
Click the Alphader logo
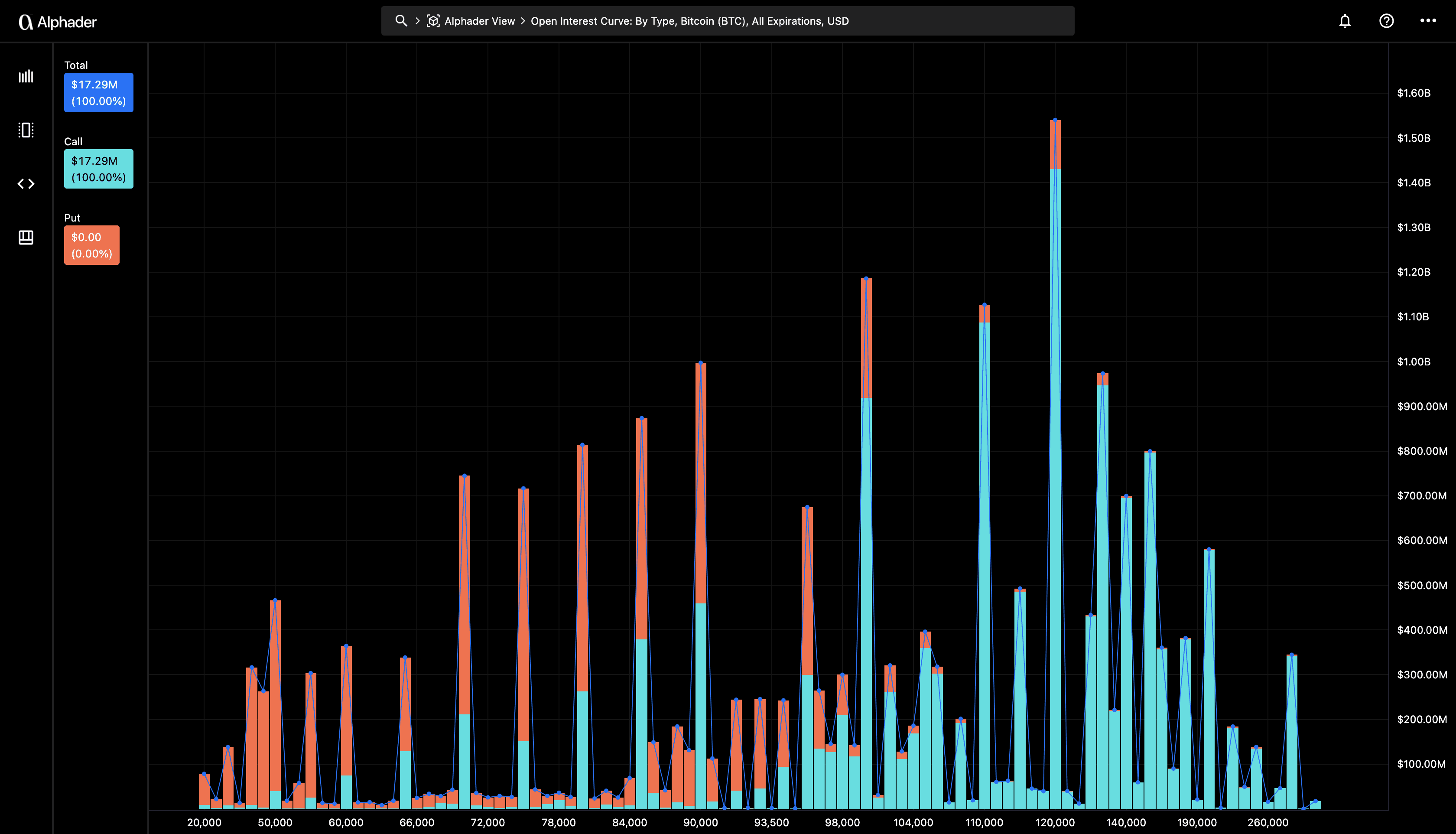(x=58, y=22)
